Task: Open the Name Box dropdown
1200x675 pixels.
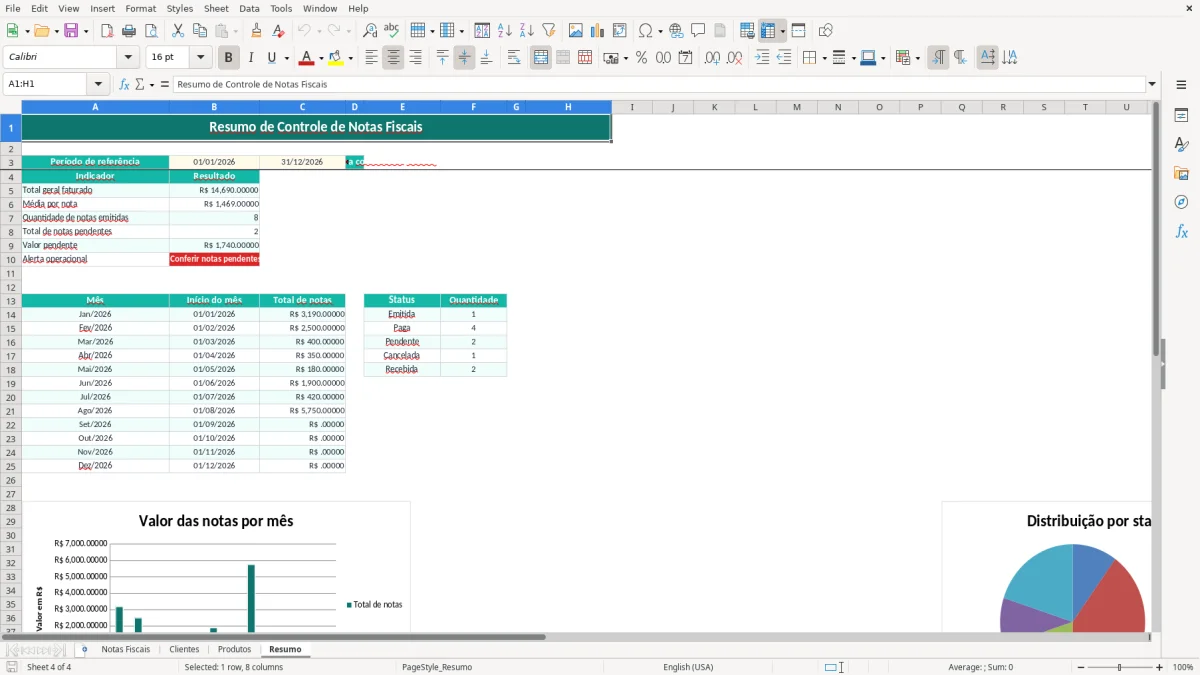Action: 98,85
